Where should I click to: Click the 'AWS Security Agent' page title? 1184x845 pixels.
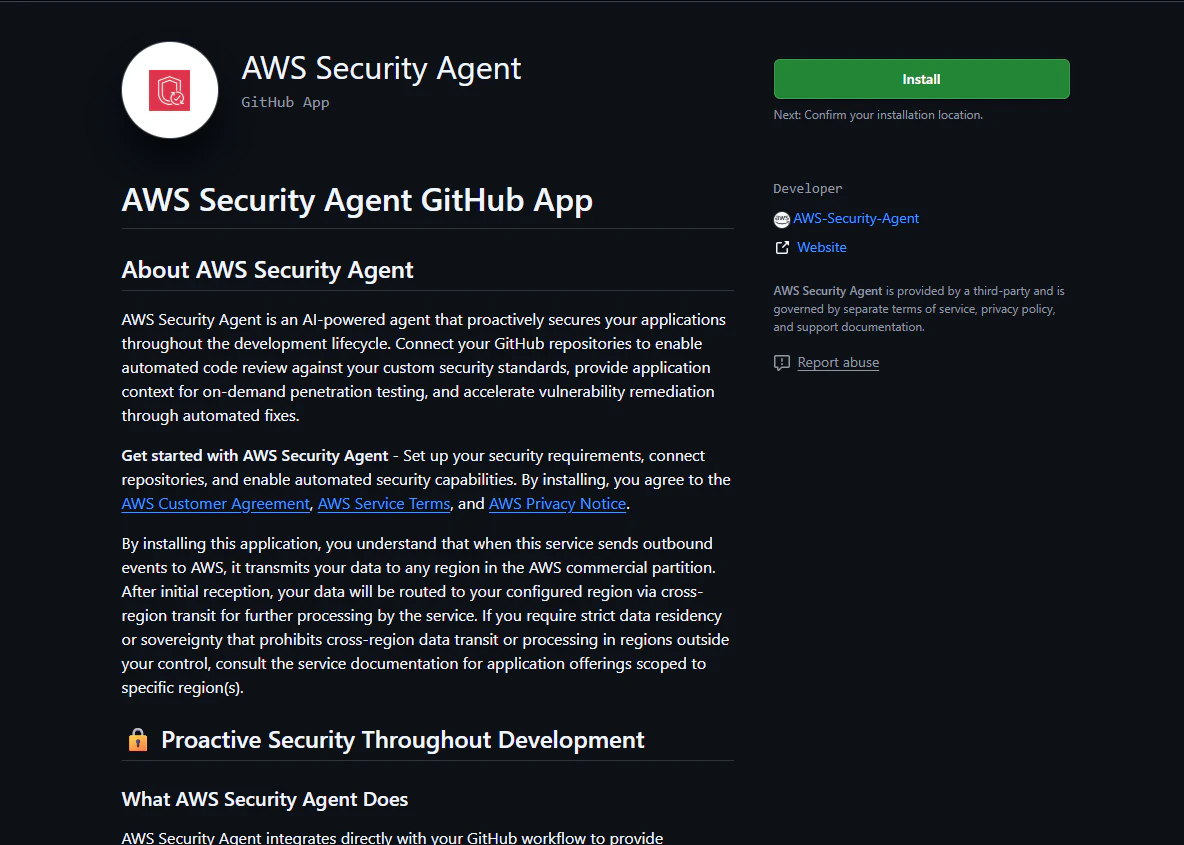pos(381,68)
